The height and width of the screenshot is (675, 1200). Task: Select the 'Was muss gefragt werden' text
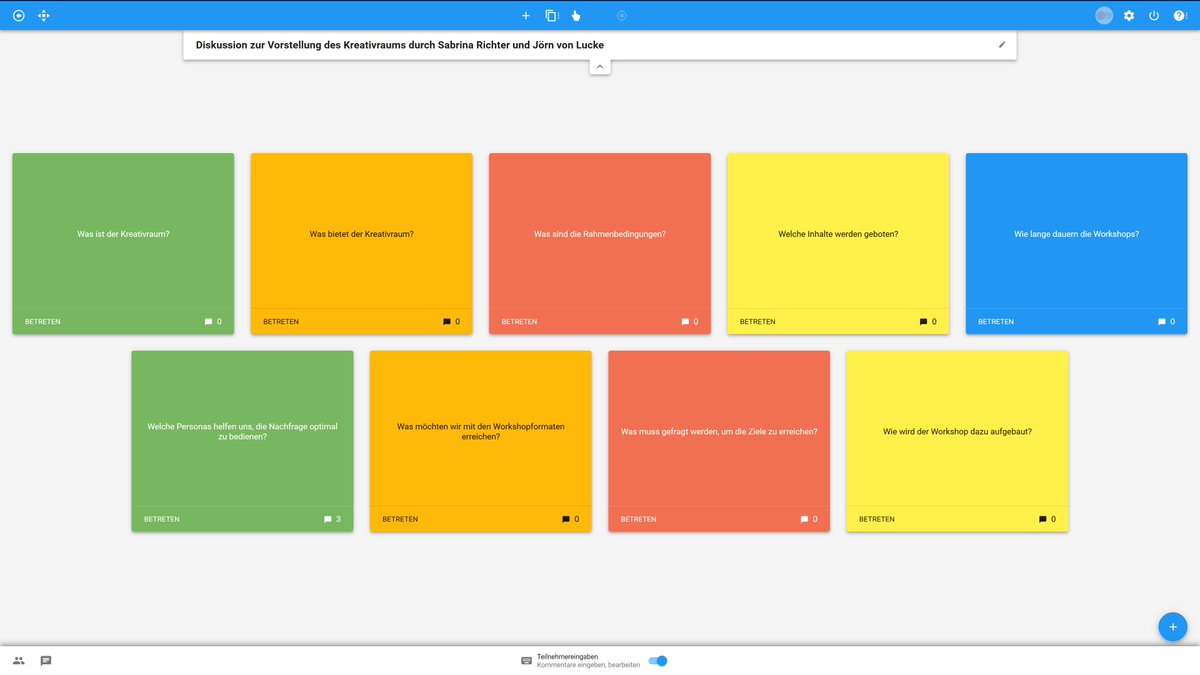[x=719, y=432]
